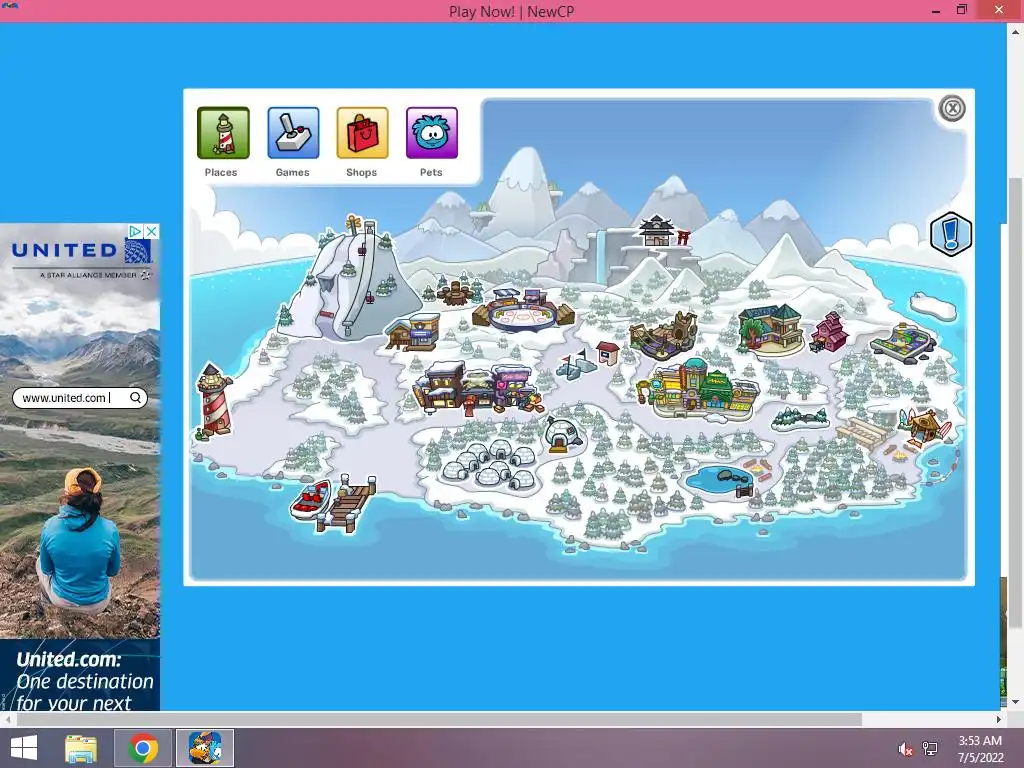Open Google Chrome from taskbar
Image resolution: width=1024 pixels, height=768 pixels.
tap(143, 748)
